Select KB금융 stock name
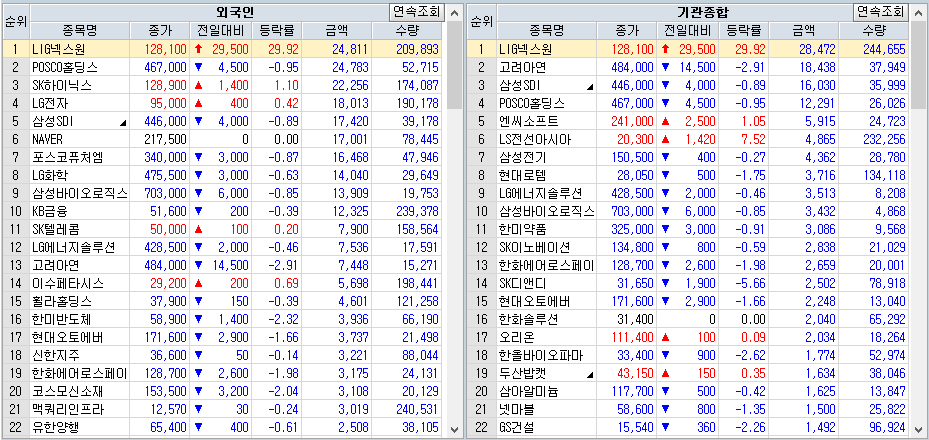This screenshot has height=440, width=929. pos(50,211)
